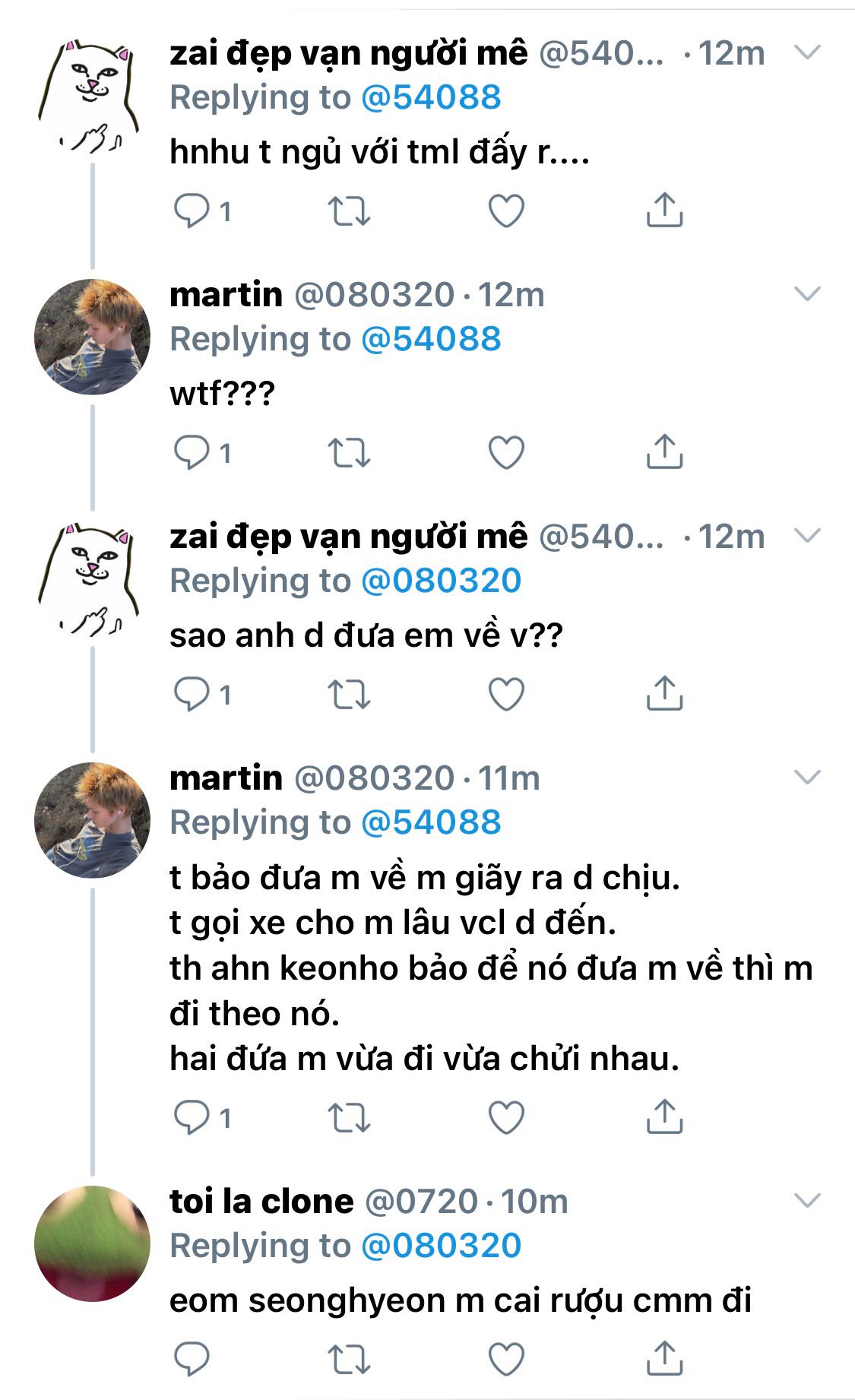Viewport: 855px width, 1400px height.
Task: Open options chevron on martin's "wtf???" tweet
Action: [807, 294]
